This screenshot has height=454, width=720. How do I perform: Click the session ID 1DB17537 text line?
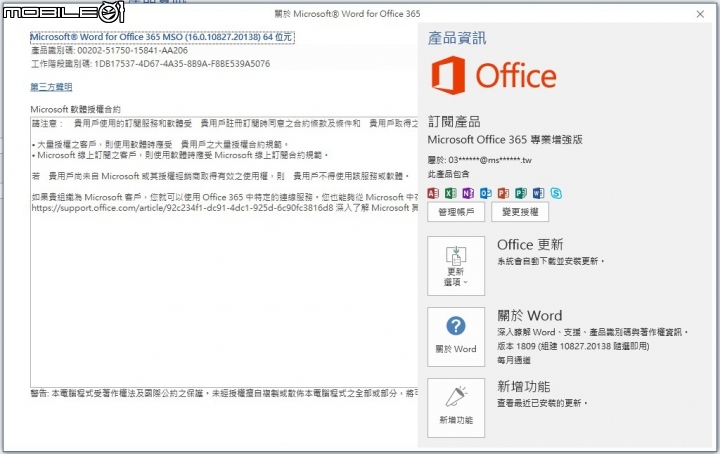(150, 64)
